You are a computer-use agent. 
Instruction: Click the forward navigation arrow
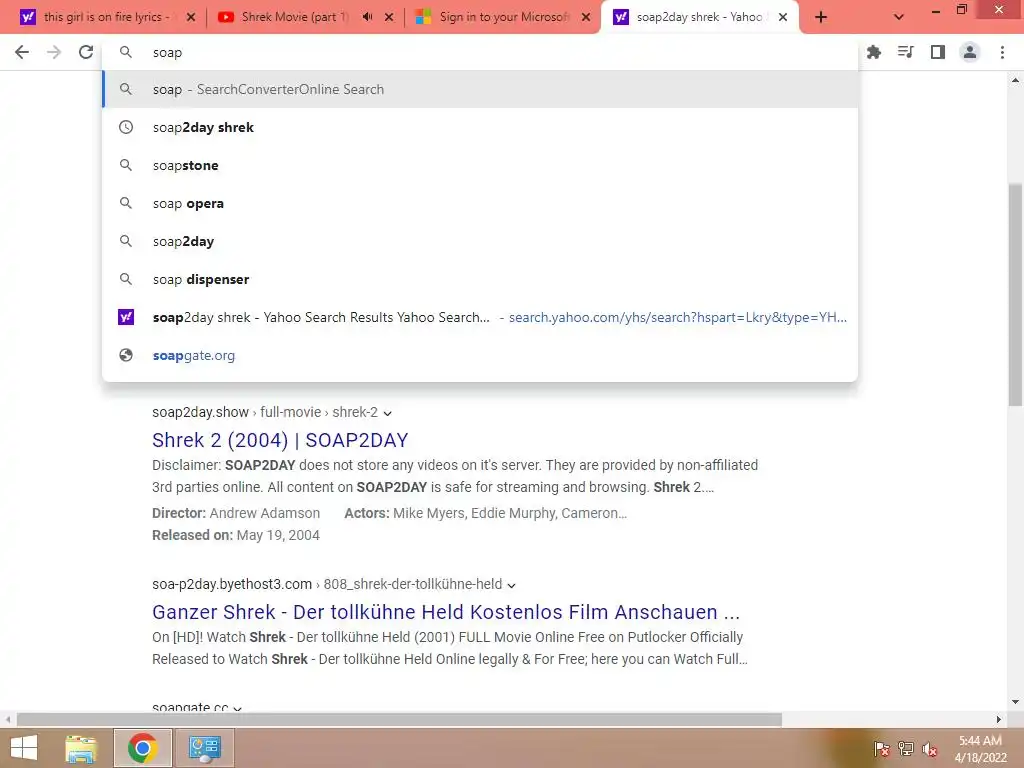54,52
